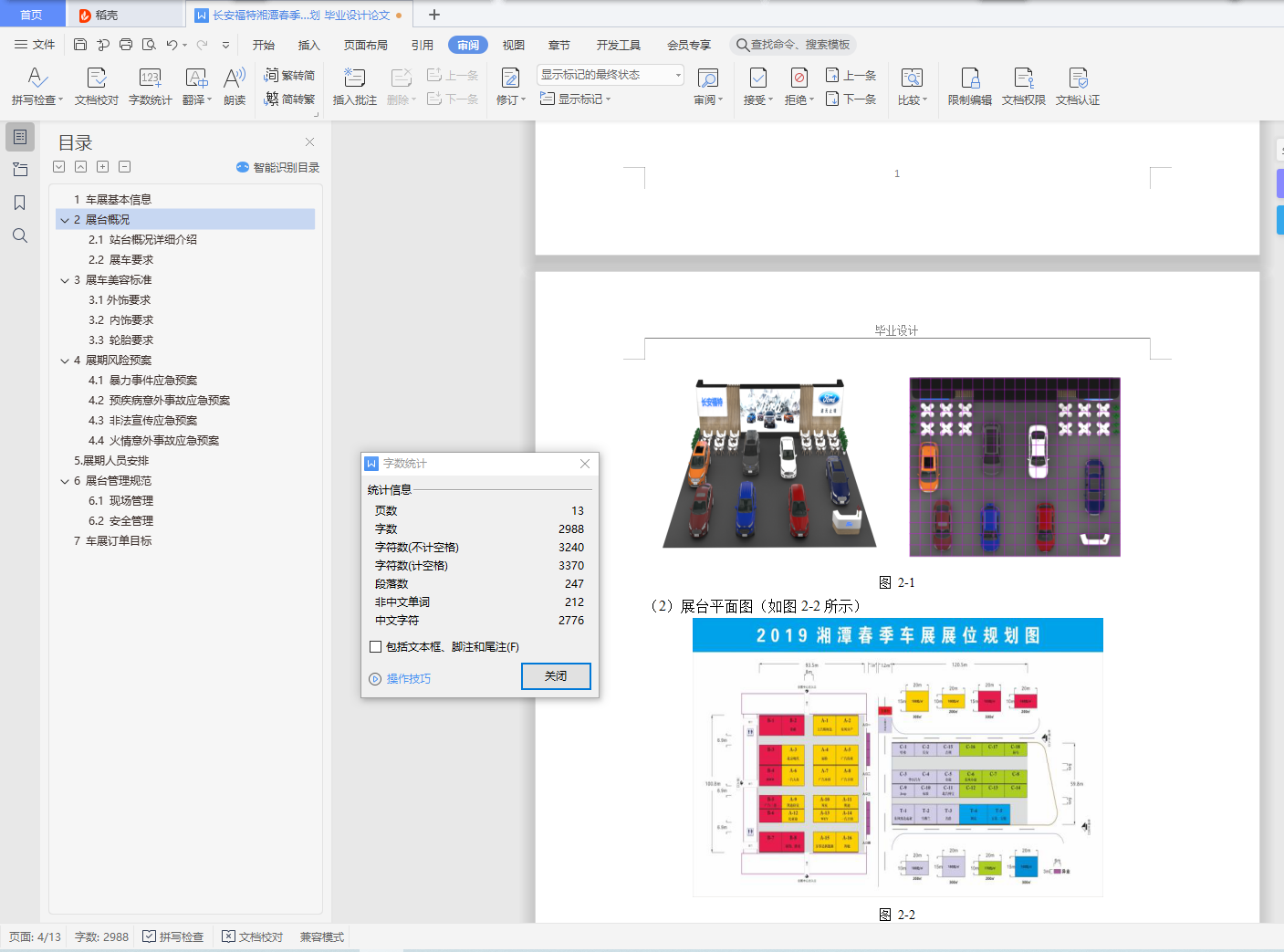Open the bookmark sidebar icon
The image size is (1284, 952).
[20, 203]
